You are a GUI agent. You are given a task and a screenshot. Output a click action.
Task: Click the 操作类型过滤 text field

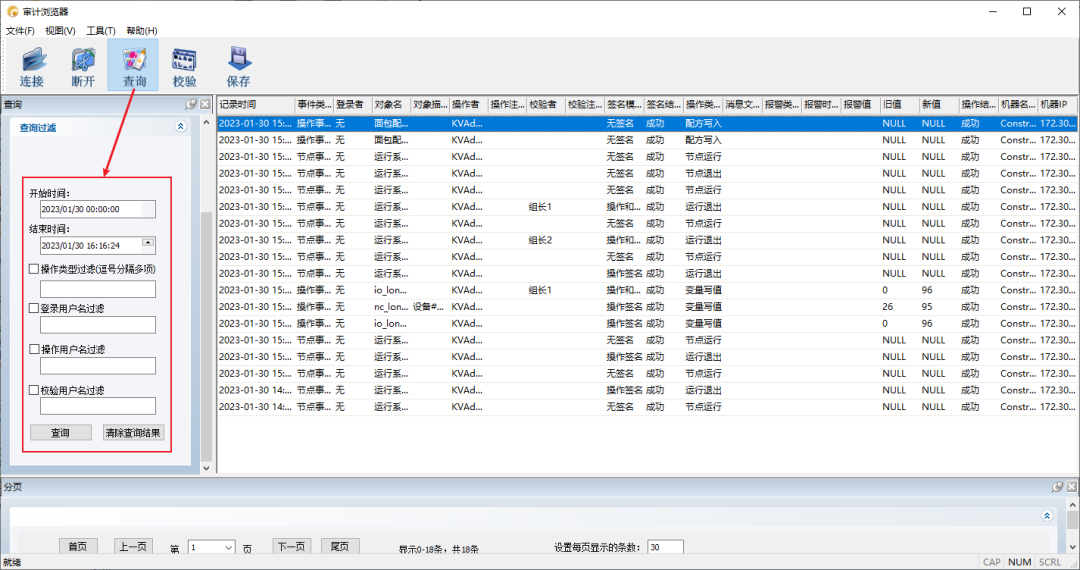[x=98, y=289]
